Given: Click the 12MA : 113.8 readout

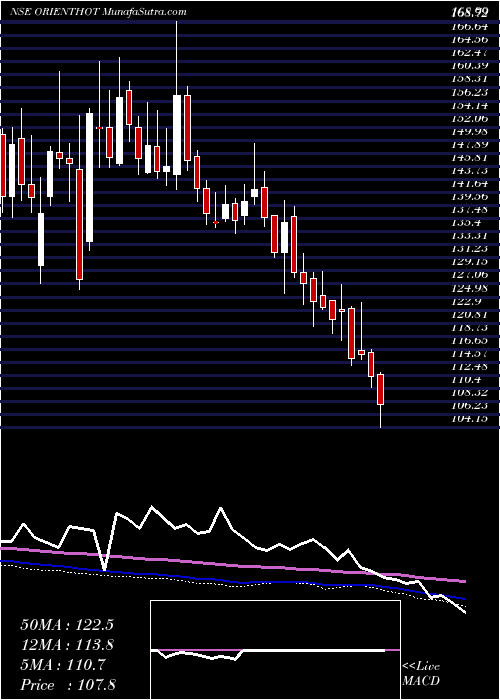Looking at the screenshot, I should (x=67, y=645).
